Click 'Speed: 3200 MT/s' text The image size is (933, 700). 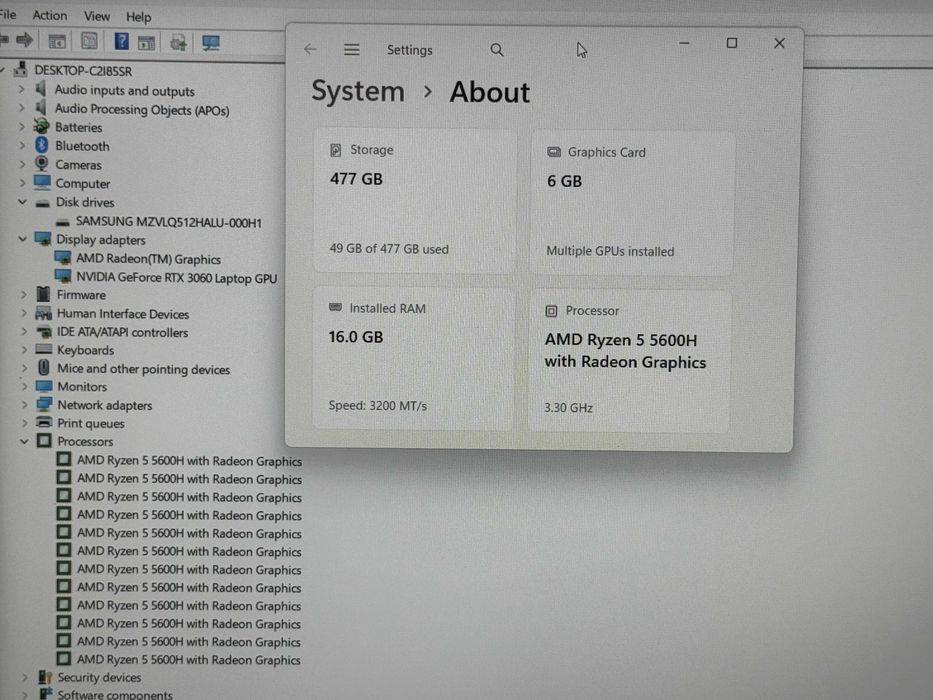[x=378, y=405]
